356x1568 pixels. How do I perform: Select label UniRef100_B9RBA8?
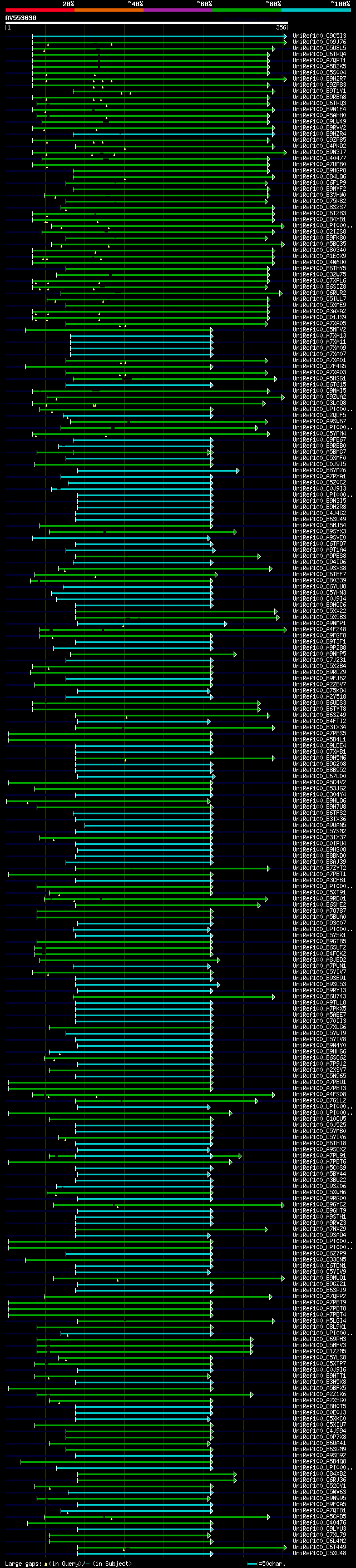(319, 97)
